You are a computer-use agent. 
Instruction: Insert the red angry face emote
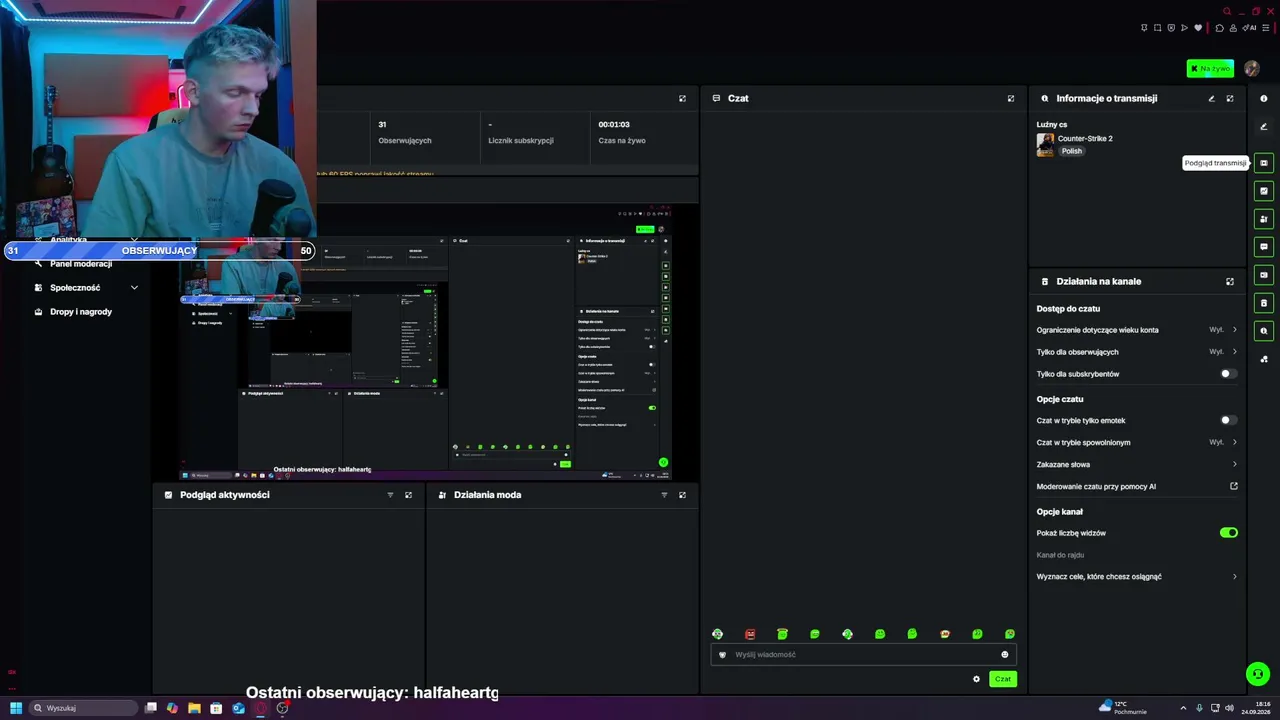[750, 634]
